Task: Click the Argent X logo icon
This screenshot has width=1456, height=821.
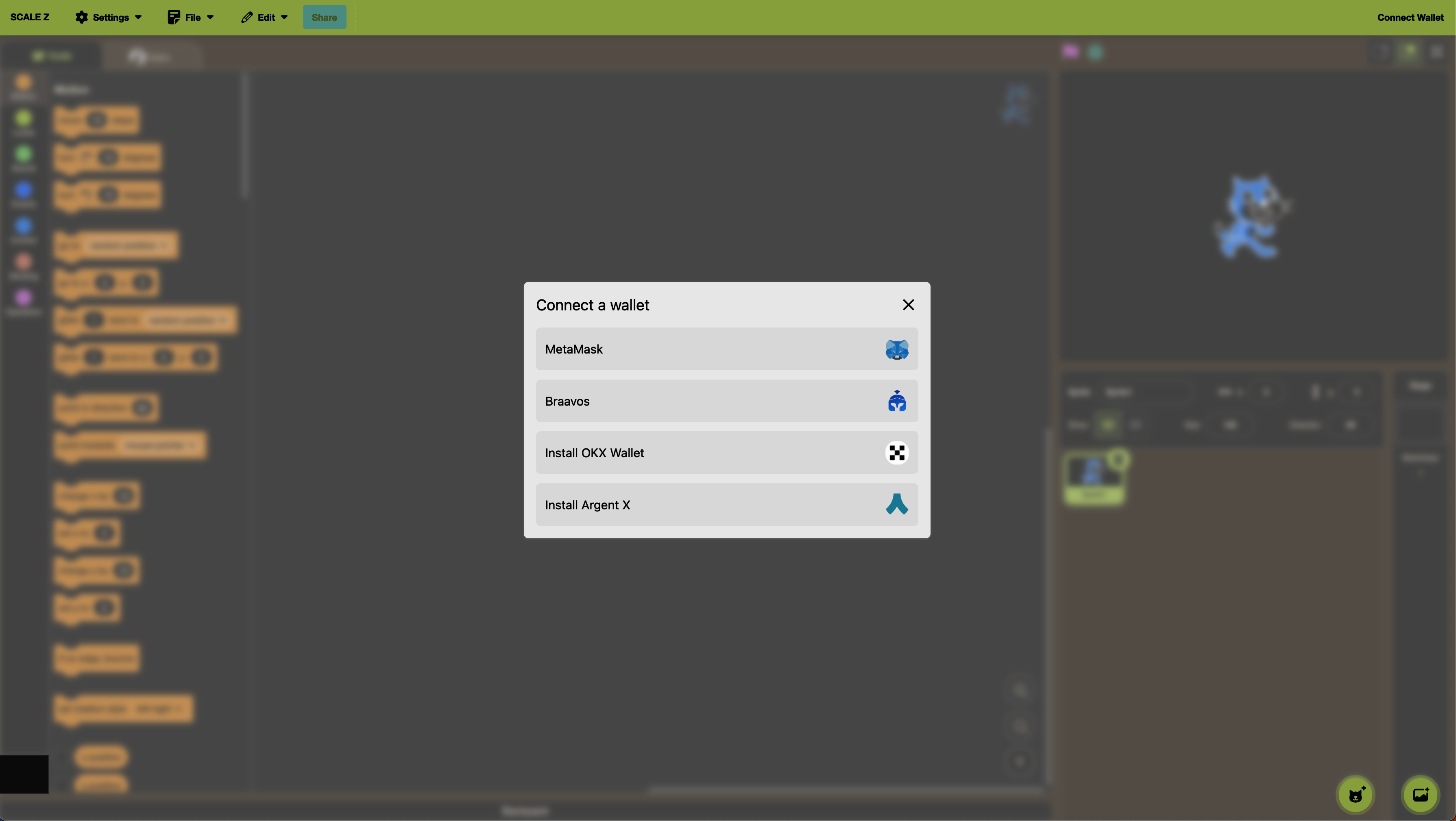Action: pyautogui.click(x=896, y=504)
